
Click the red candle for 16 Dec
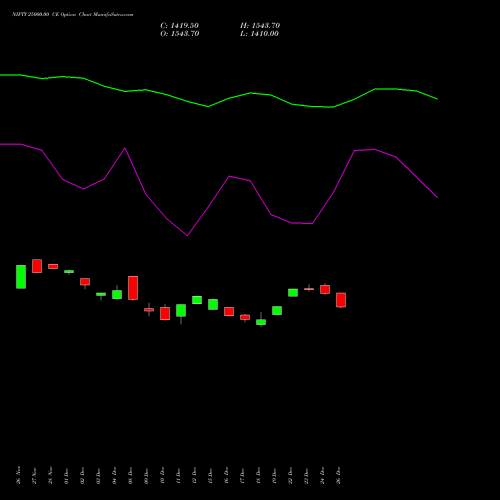point(229,312)
